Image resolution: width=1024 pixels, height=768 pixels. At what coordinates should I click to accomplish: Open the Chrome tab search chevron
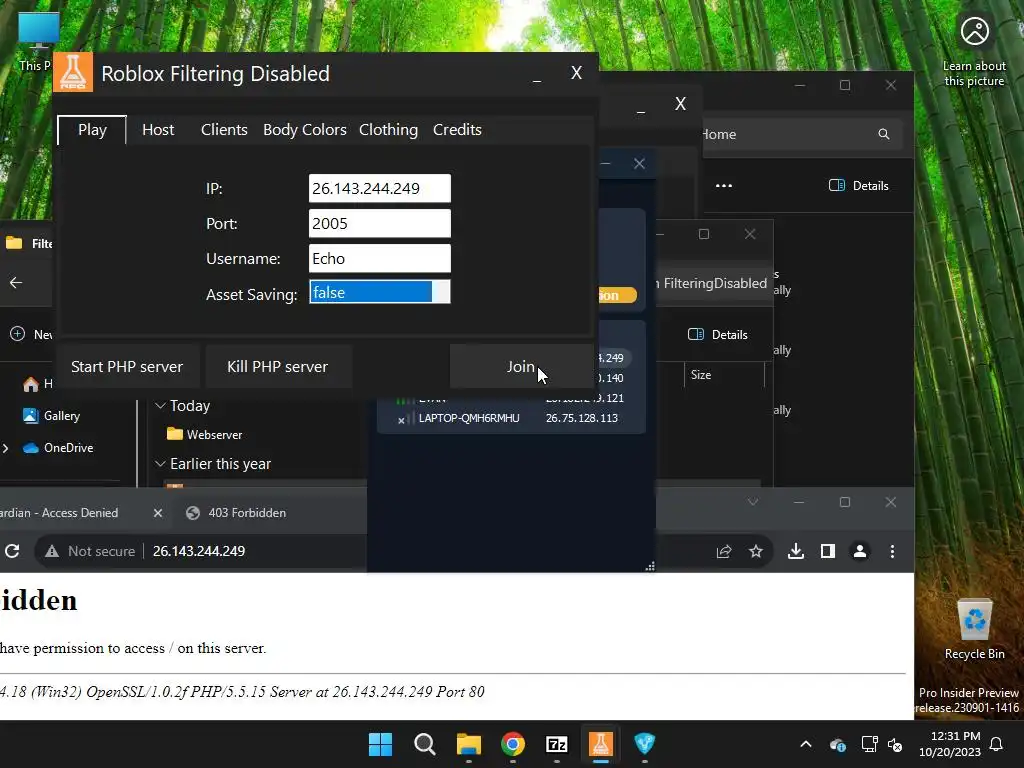pyautogui.click(x=753, y=502)
